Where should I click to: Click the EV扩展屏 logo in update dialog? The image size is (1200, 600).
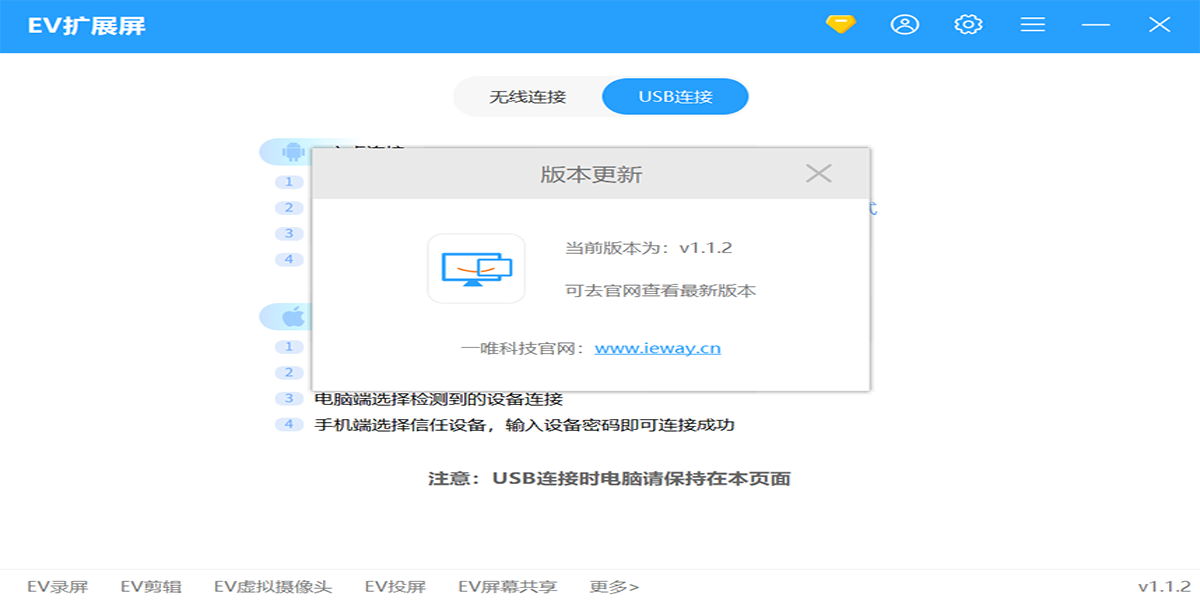pyautogui.click(x=476, y=268)
